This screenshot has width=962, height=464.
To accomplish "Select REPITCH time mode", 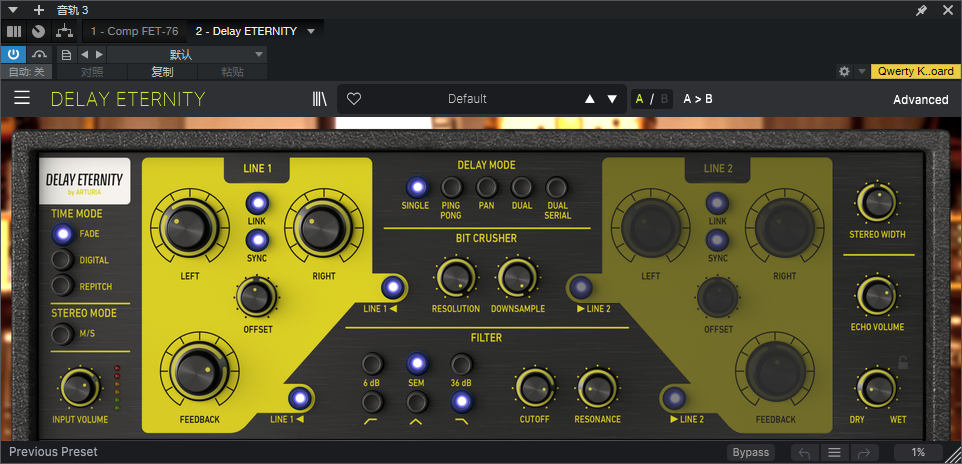I will (62, 286).
